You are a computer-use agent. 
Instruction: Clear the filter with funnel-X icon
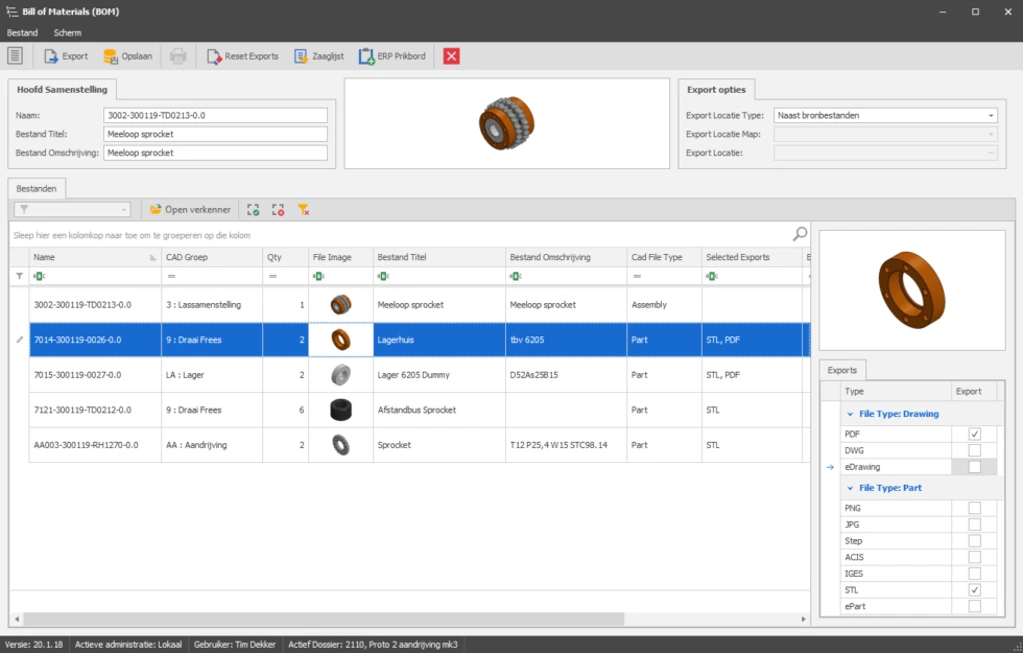[303, 210]
